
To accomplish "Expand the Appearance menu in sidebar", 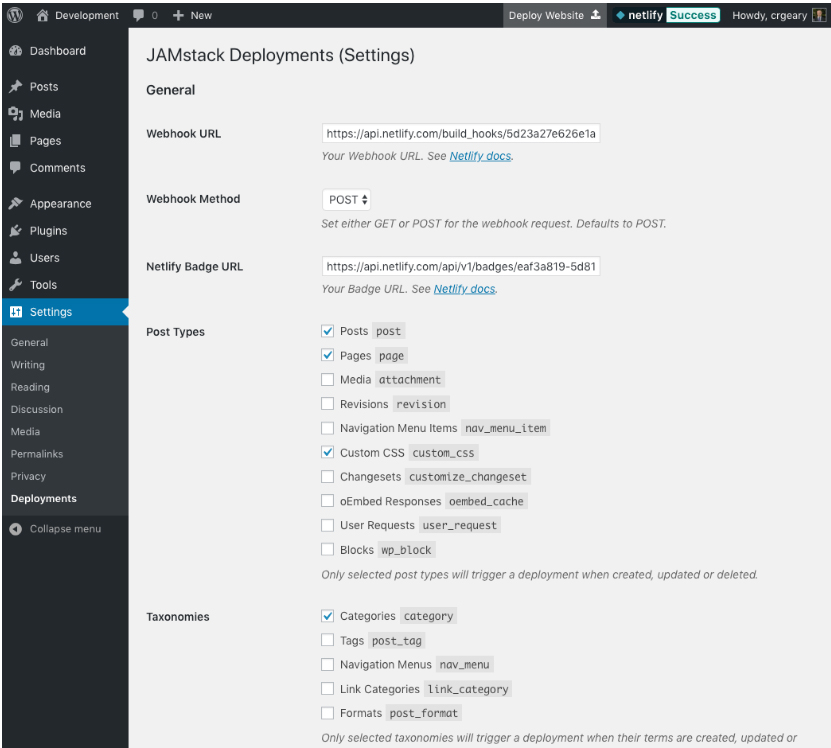I will point(60,204).
